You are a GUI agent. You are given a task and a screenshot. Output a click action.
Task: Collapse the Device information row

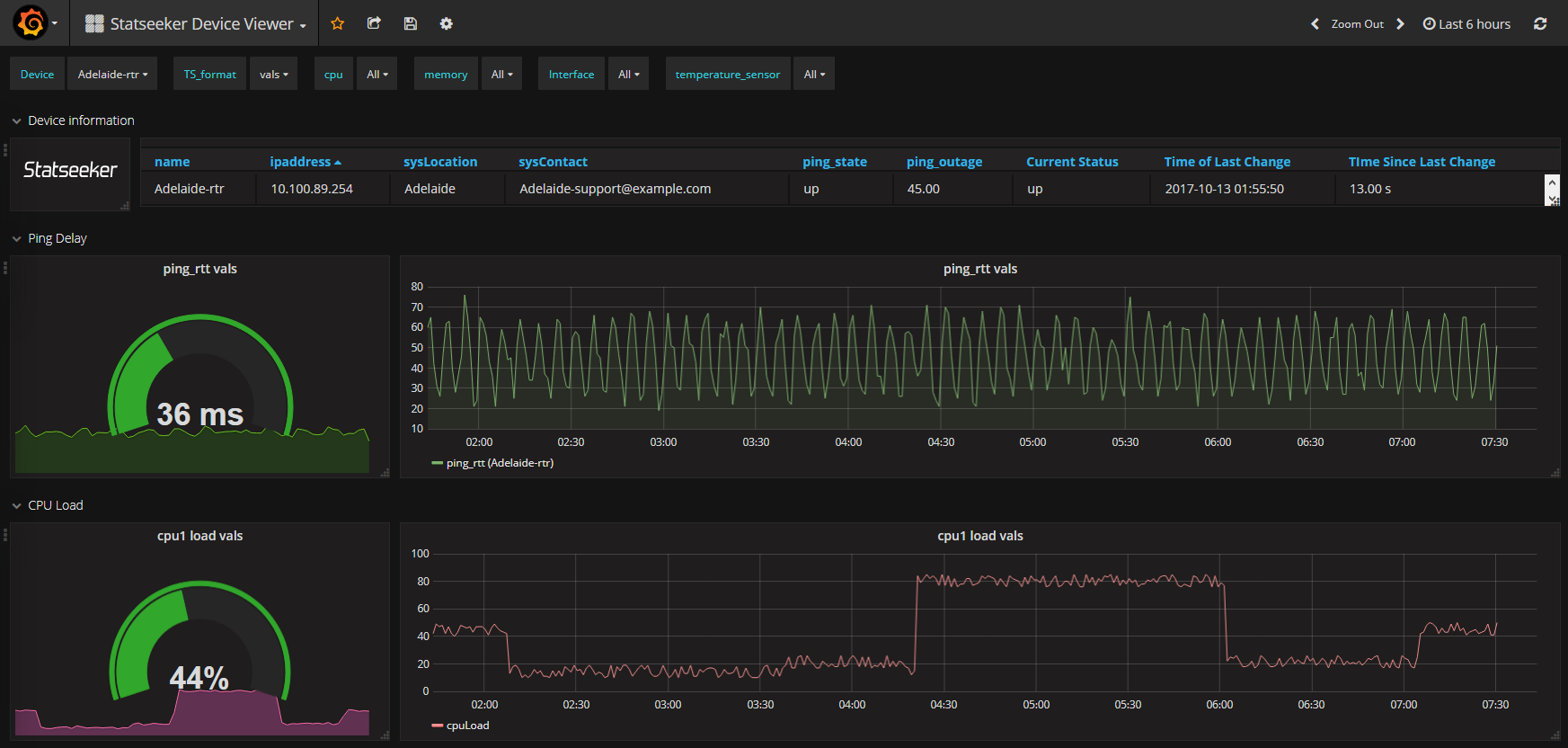73,120
